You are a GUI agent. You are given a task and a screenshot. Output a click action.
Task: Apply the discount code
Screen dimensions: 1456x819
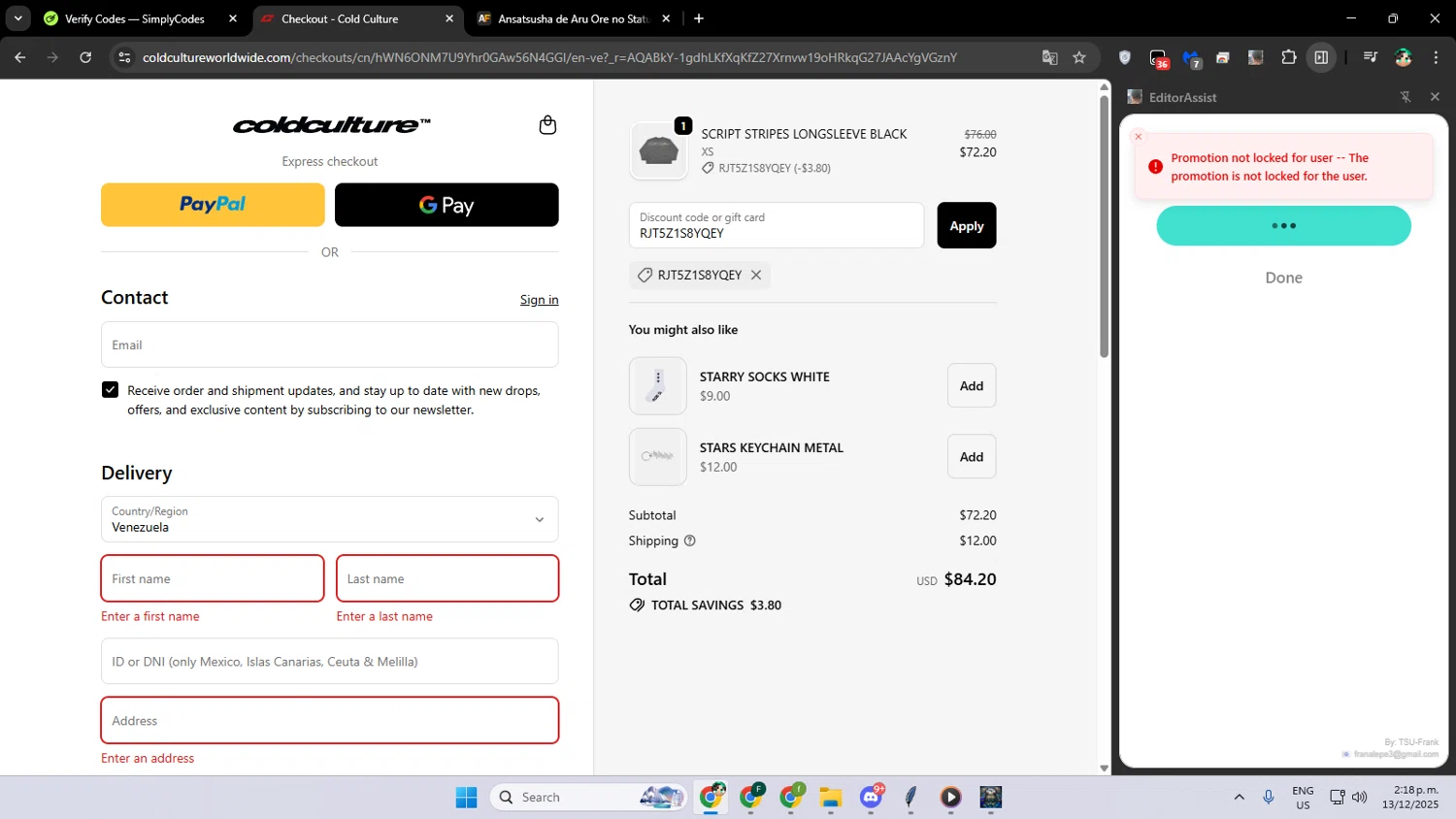click(966, 225)
